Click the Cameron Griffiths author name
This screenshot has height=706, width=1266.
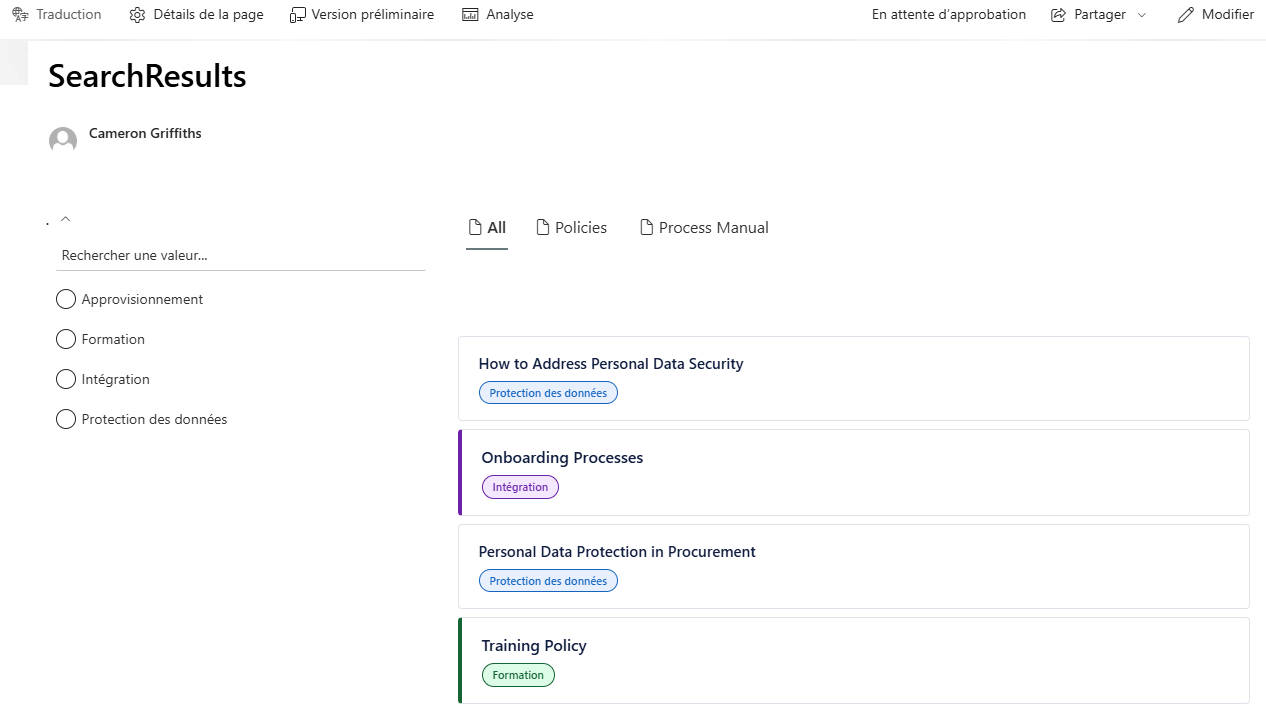coord(145,133)
